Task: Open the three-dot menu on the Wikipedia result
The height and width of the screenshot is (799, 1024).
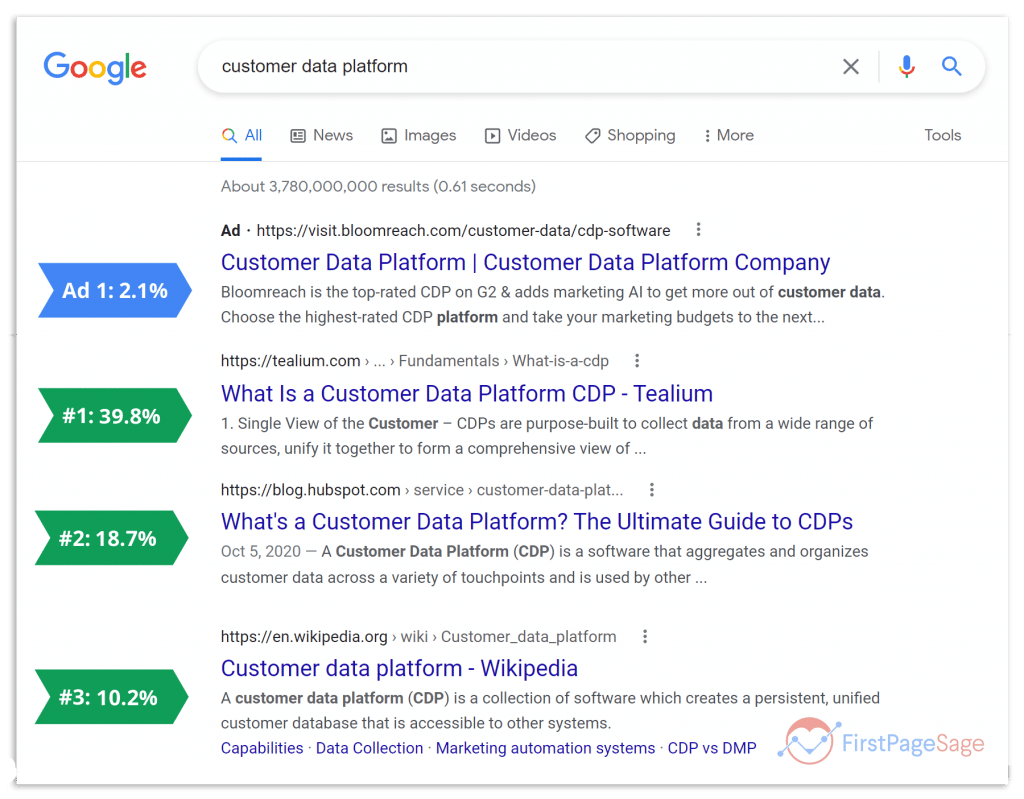Action: click(x=645, y=636)
